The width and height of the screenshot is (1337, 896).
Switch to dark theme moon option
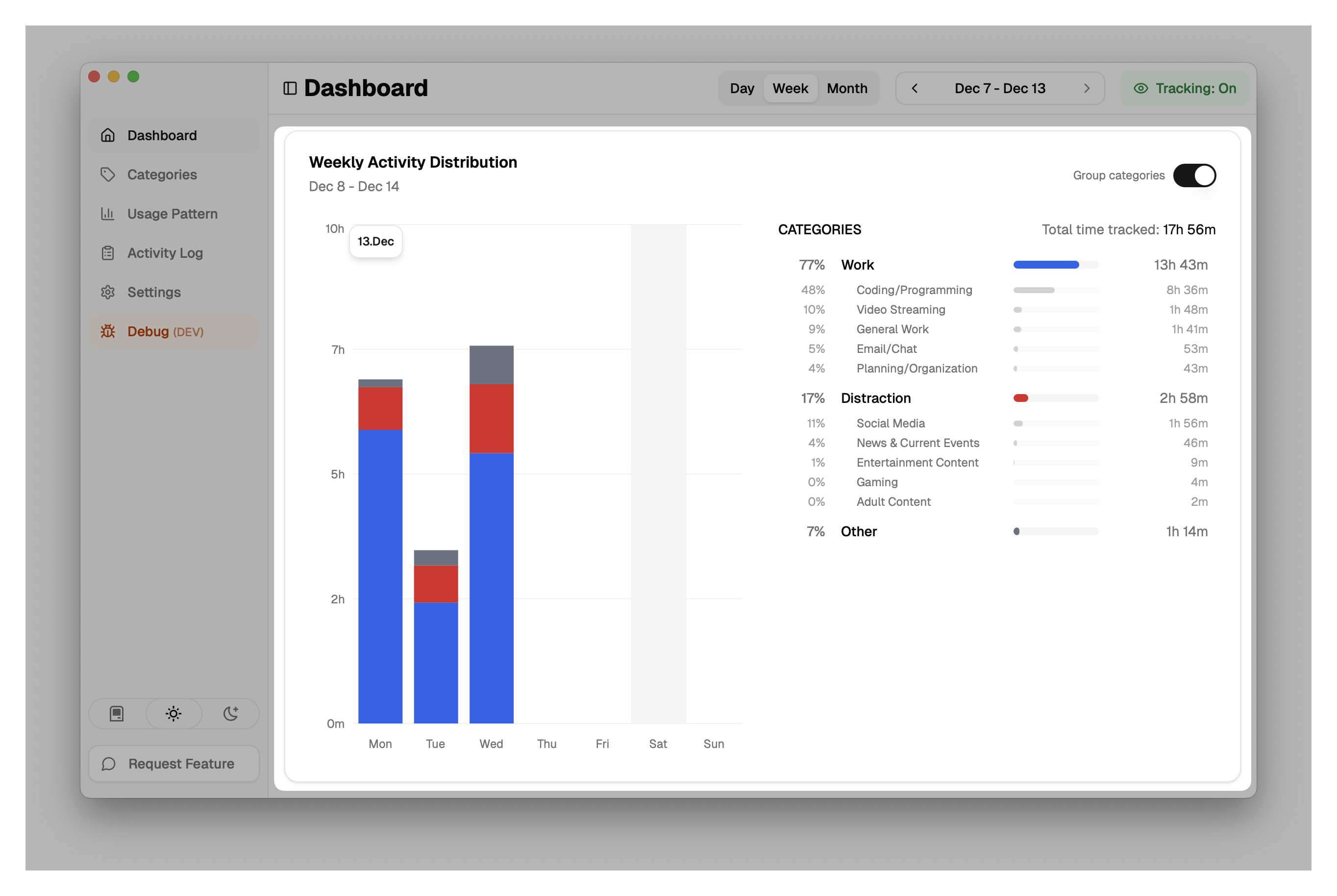(x=231, y=714)
